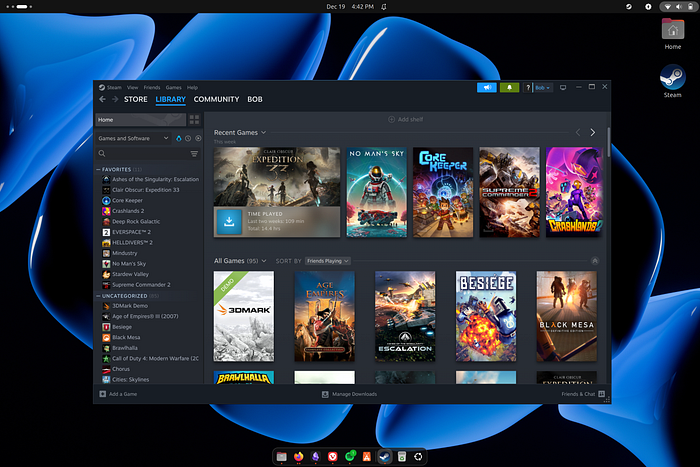
Task: Open the green notifications bell
Action: [x=509, y=88]
